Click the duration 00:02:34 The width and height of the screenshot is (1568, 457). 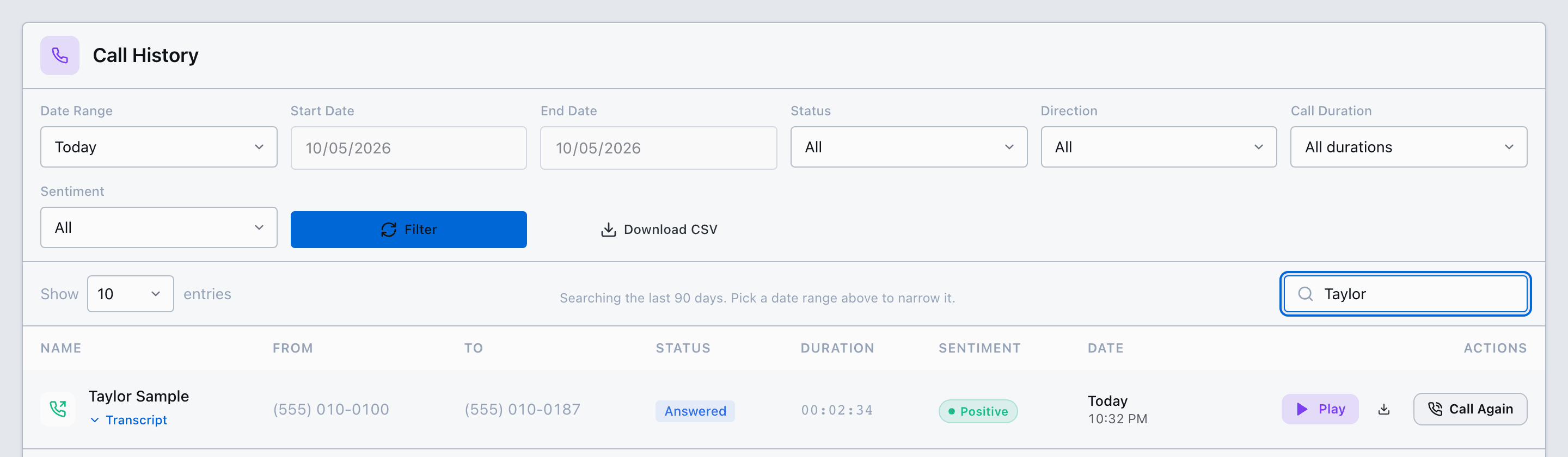[x=837, y=410]
